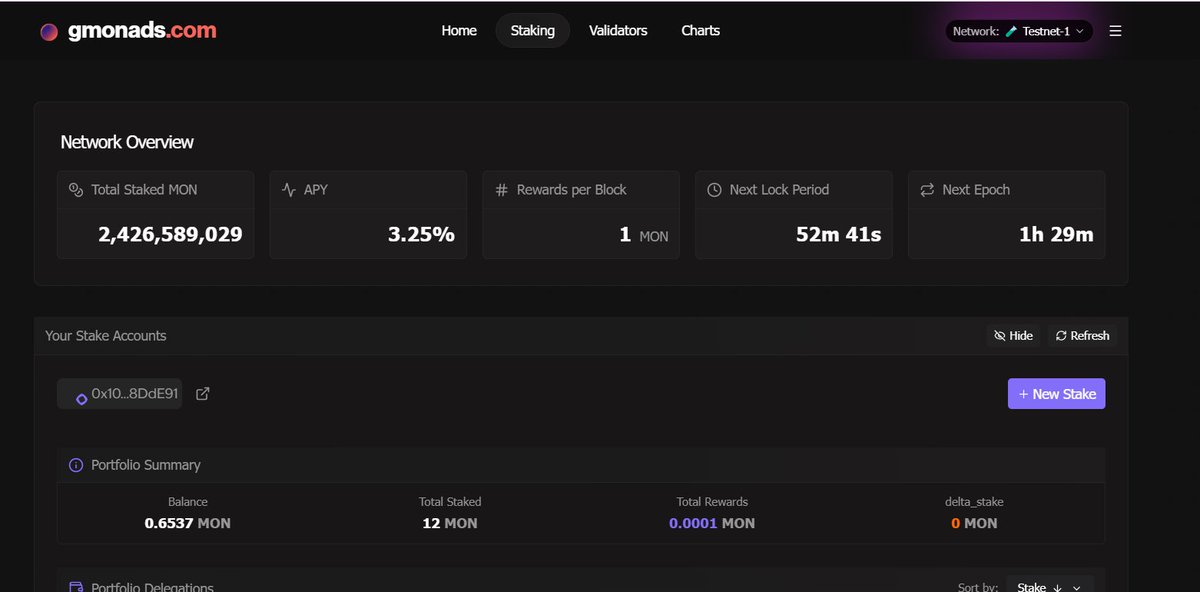The image size is (1200, 592).
Task: Open the Sort by Stake dropdown
Action: 1050,587
